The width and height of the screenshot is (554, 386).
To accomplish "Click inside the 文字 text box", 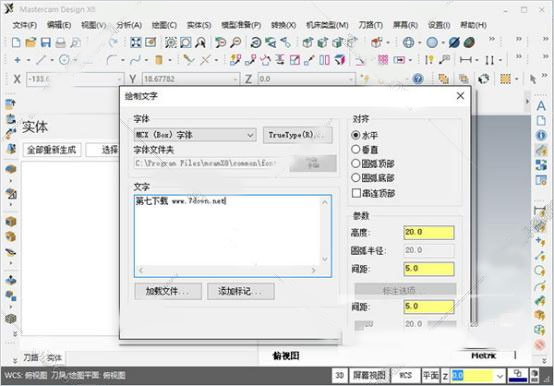I will point(227,231).
